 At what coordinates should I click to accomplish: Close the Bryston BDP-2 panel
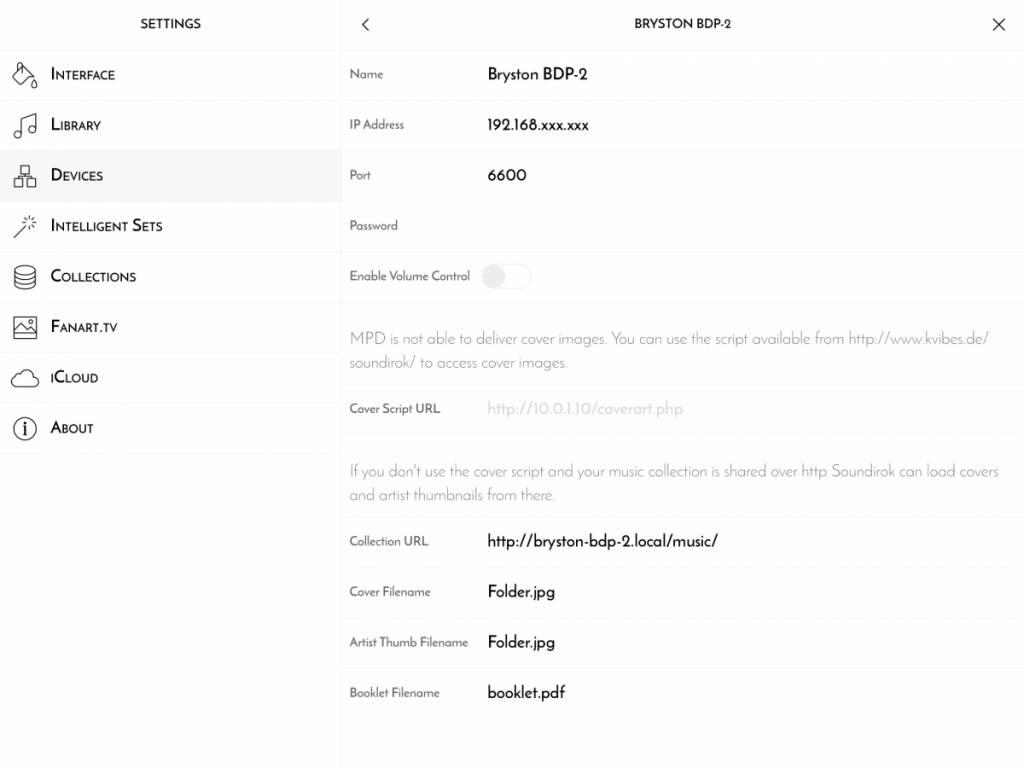click(999, 25)
